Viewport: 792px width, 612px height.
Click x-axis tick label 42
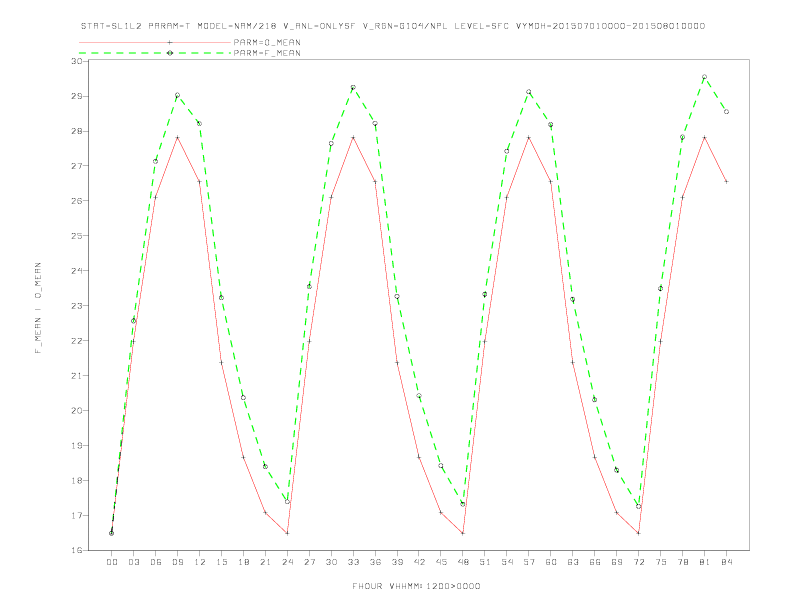click(x=419, y=562)
